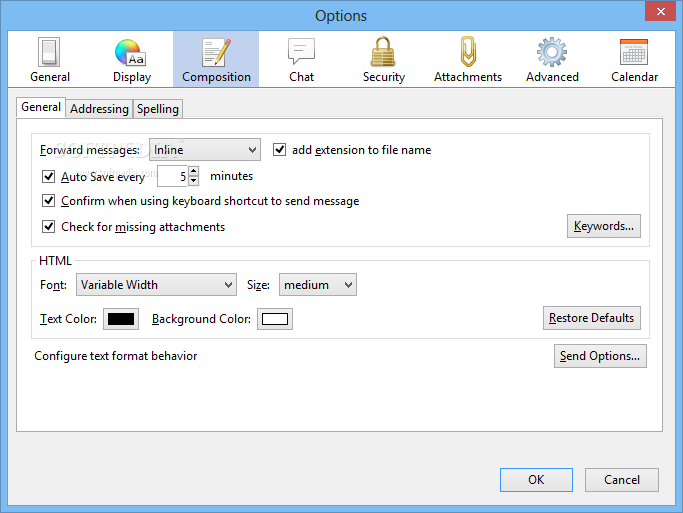This screenshot has width=683, height=513.
Task: Open the Display options category
Action: [x=132, y=60]
